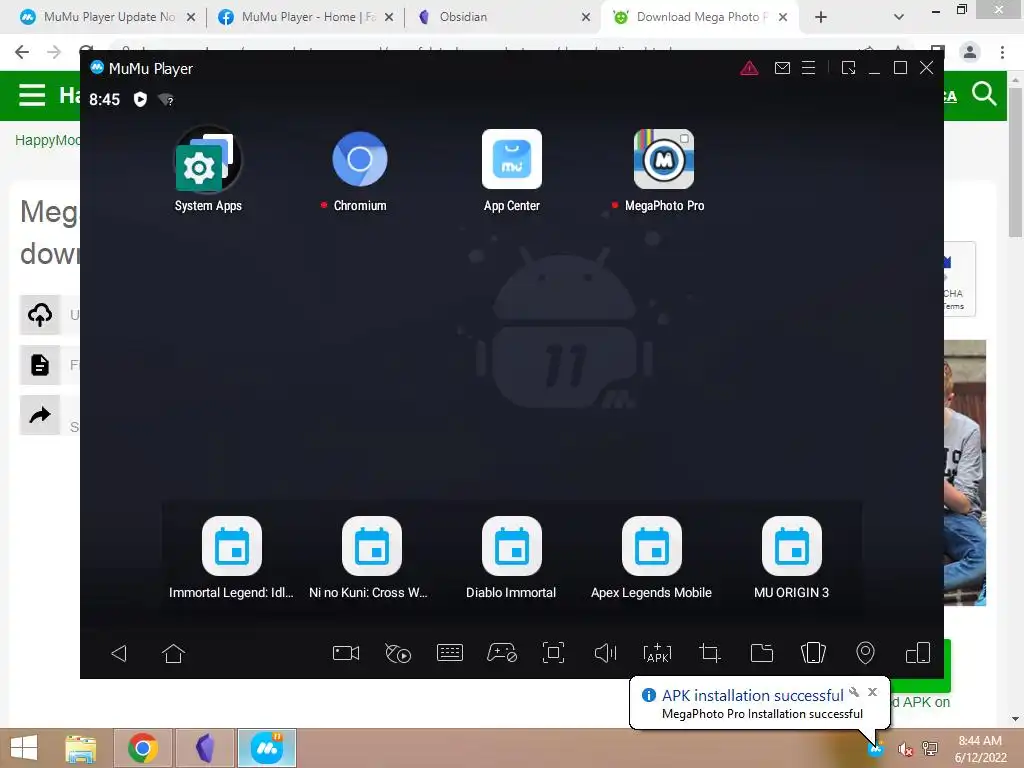Dismiss the APK installation successful notification
The image size is (1024, 768).
coord(872,692)
